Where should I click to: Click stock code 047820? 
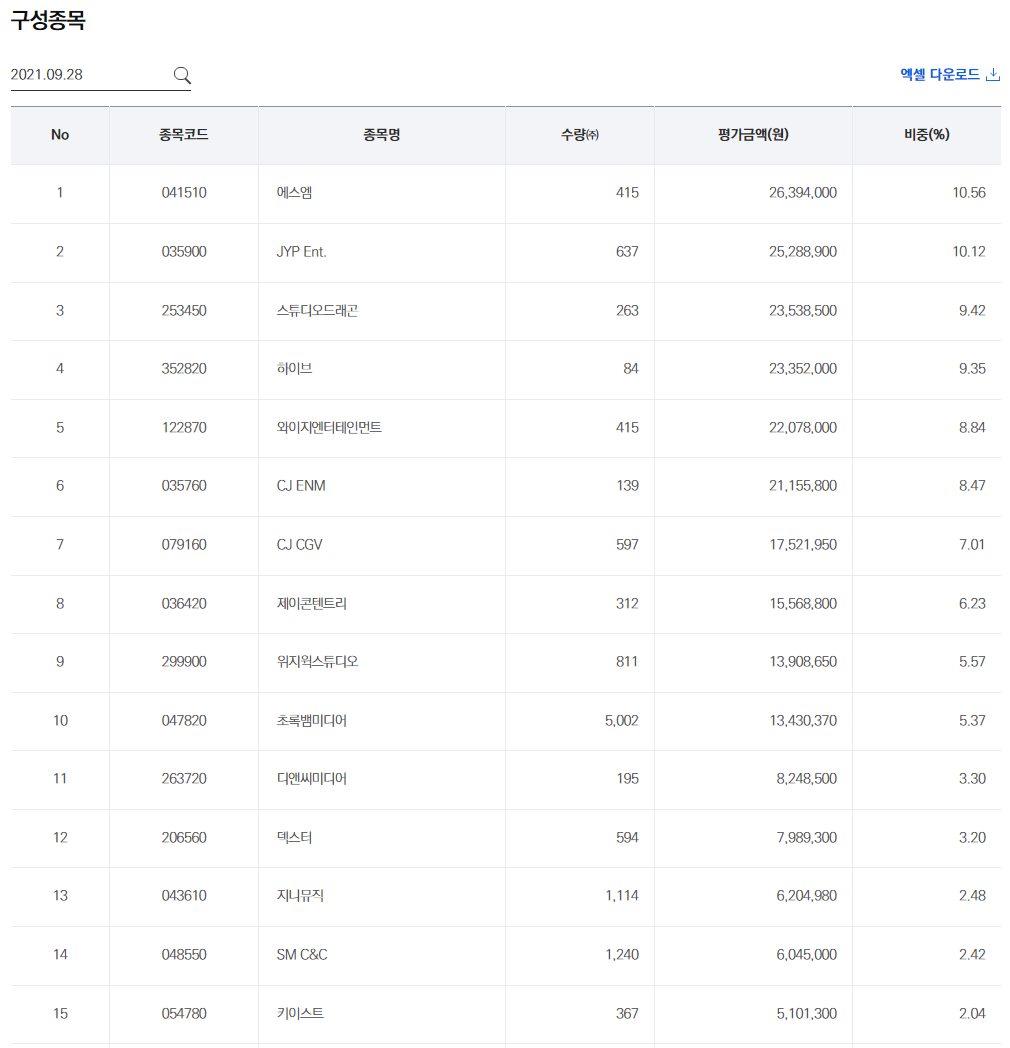184,720
